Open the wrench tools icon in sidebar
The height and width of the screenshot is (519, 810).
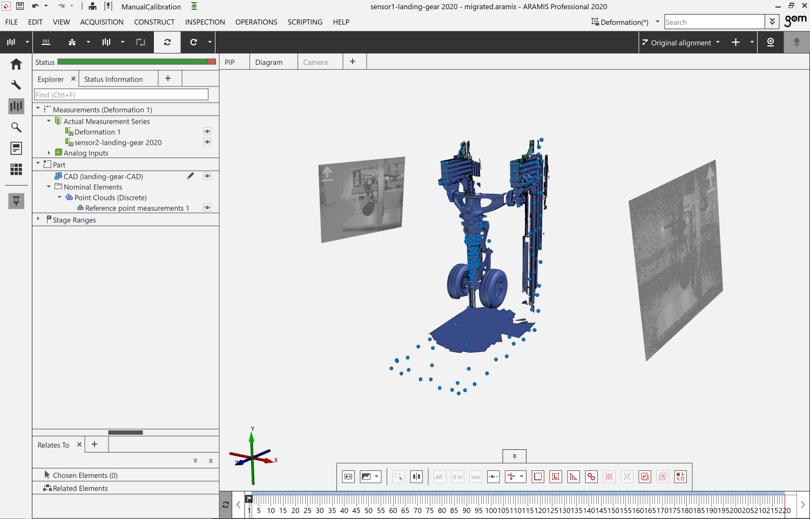coord(16,85)
